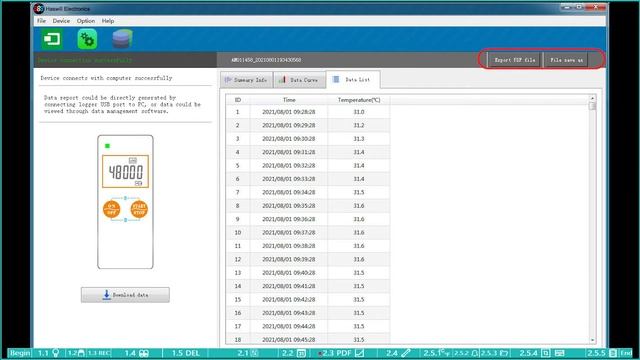Click the Time column header
Image resolution: width=640 pixels, height=360 pixels.
[x=289, y=100]
